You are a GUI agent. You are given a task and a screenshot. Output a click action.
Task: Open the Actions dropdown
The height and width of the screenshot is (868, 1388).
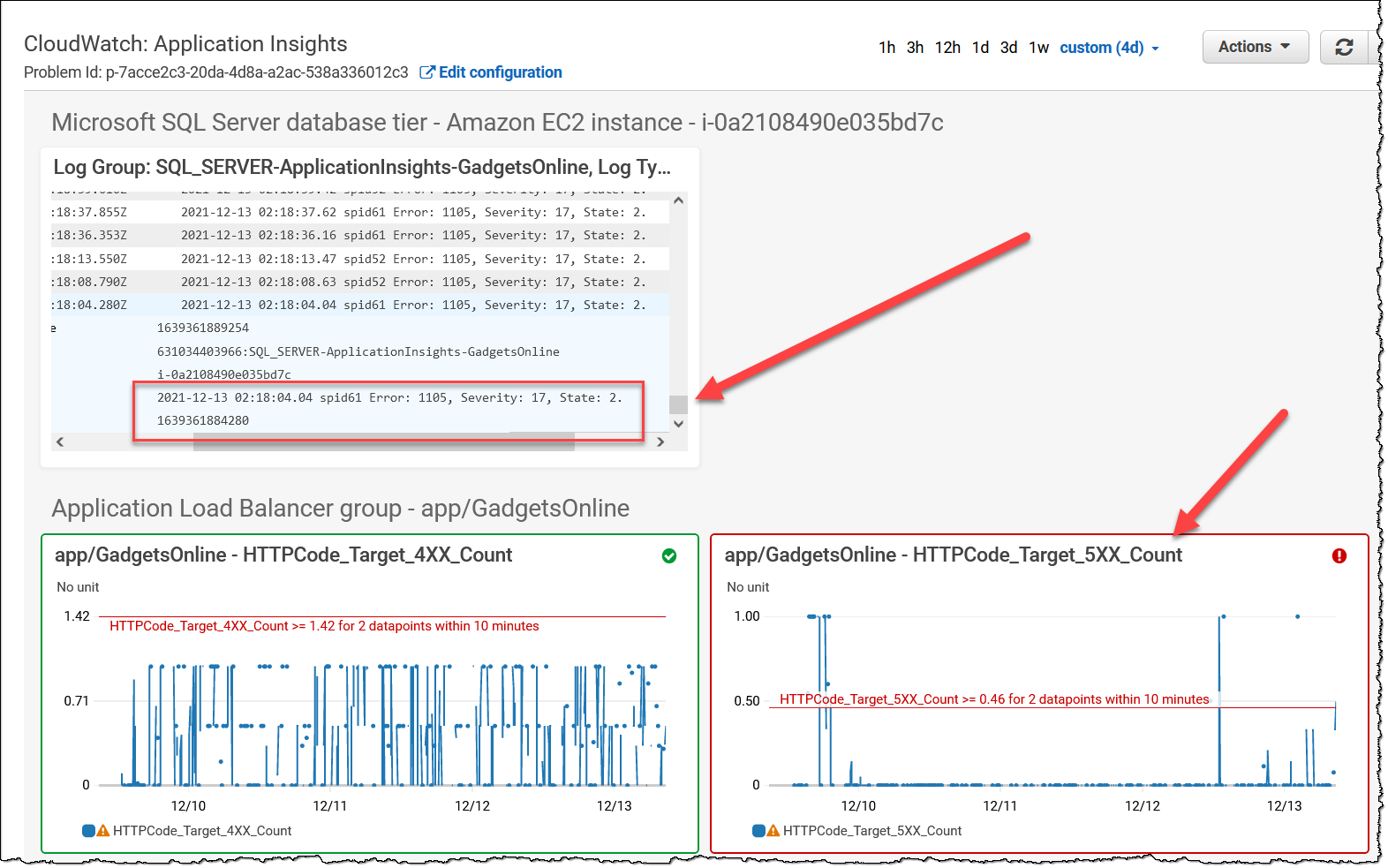point(1254,47)
